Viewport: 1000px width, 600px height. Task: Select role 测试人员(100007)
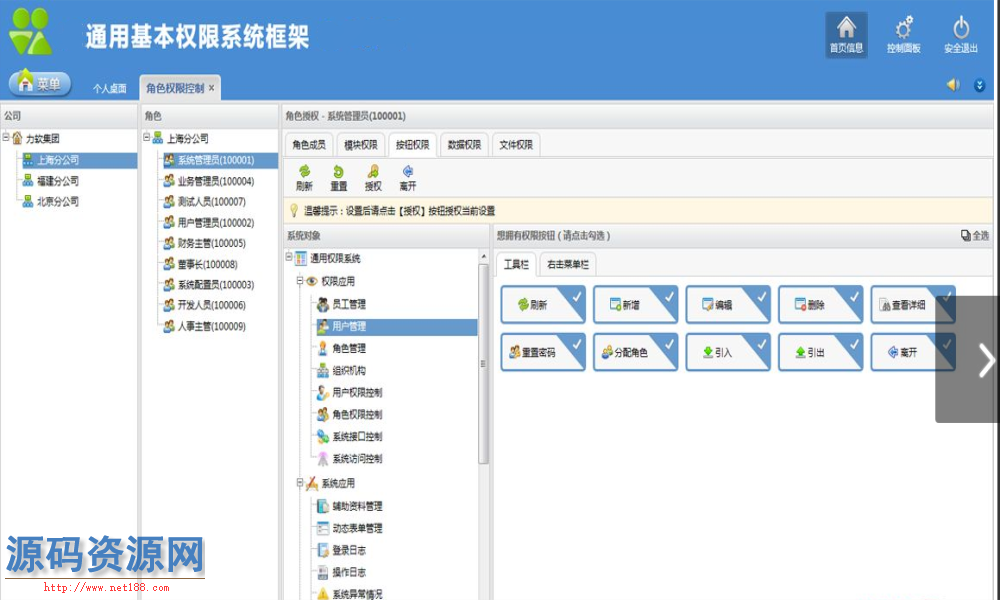tap(211, 201)
